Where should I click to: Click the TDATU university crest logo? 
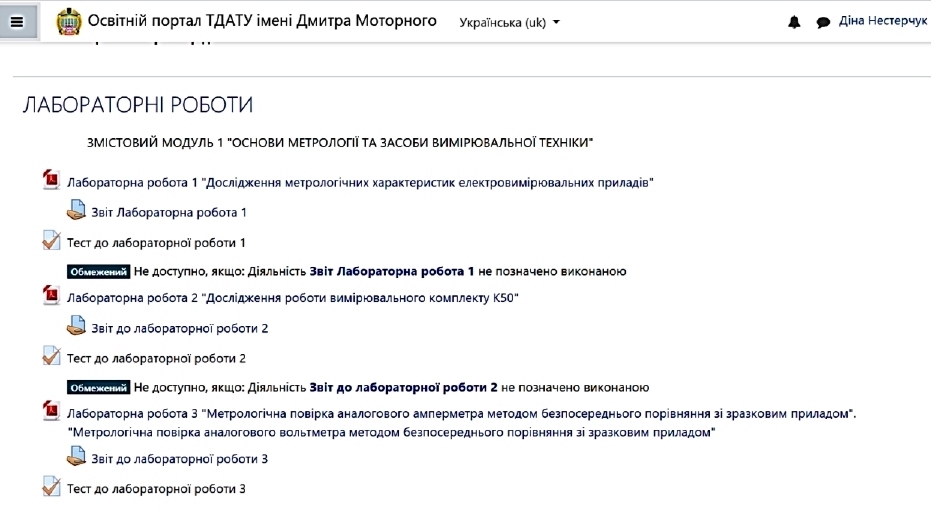(x=69, y=22)
